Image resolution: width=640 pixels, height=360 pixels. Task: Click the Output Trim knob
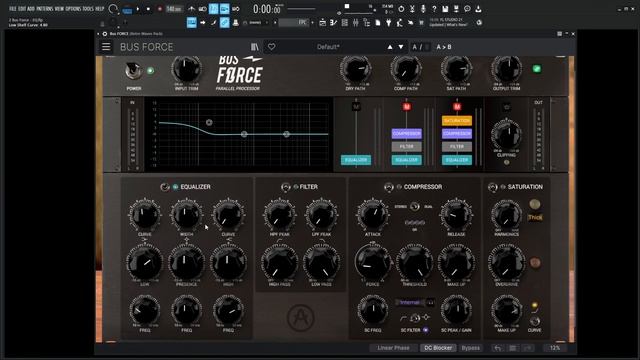(507, 69)
